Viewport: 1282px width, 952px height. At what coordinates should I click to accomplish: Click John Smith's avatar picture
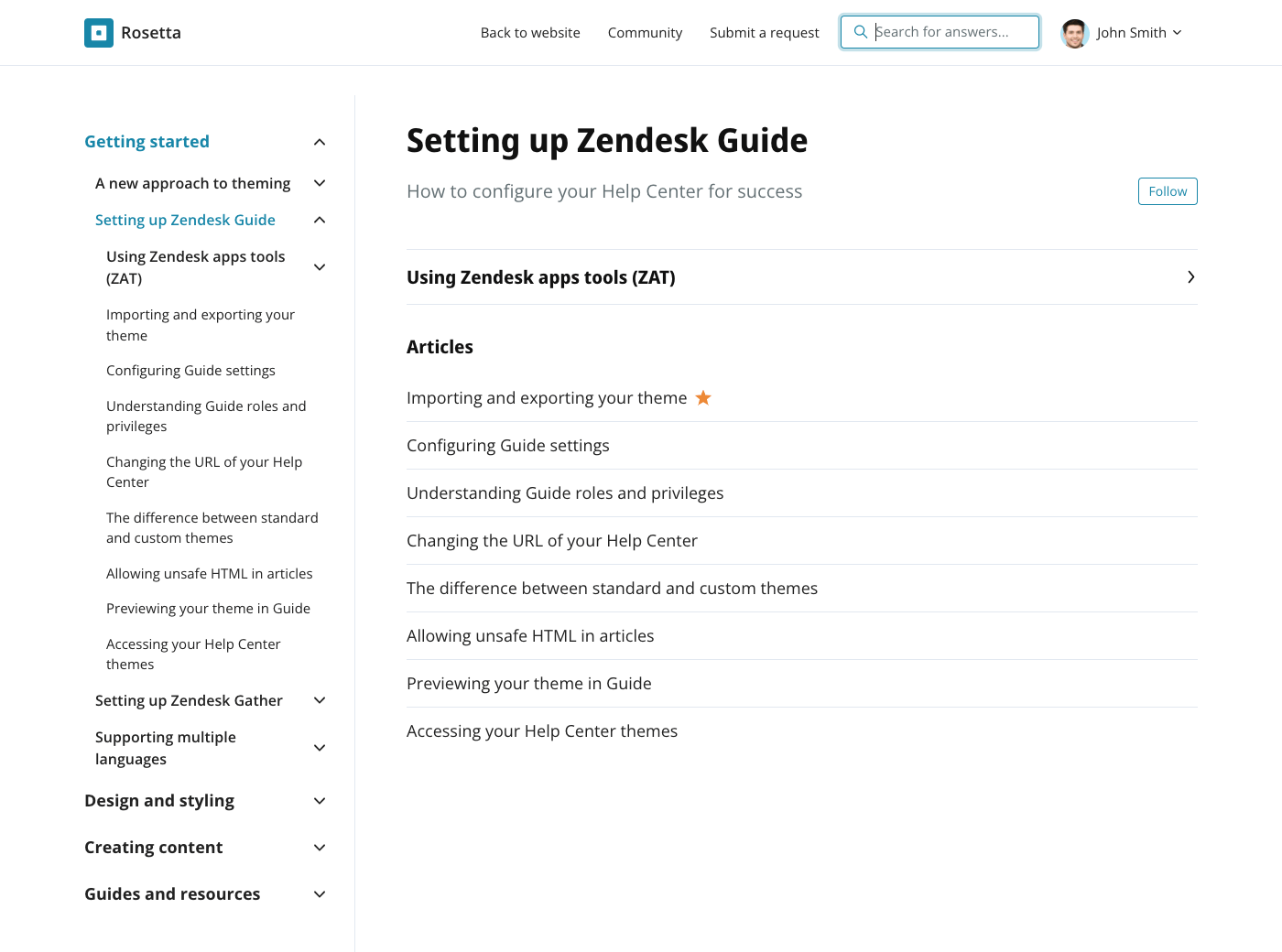(1075, 33)
